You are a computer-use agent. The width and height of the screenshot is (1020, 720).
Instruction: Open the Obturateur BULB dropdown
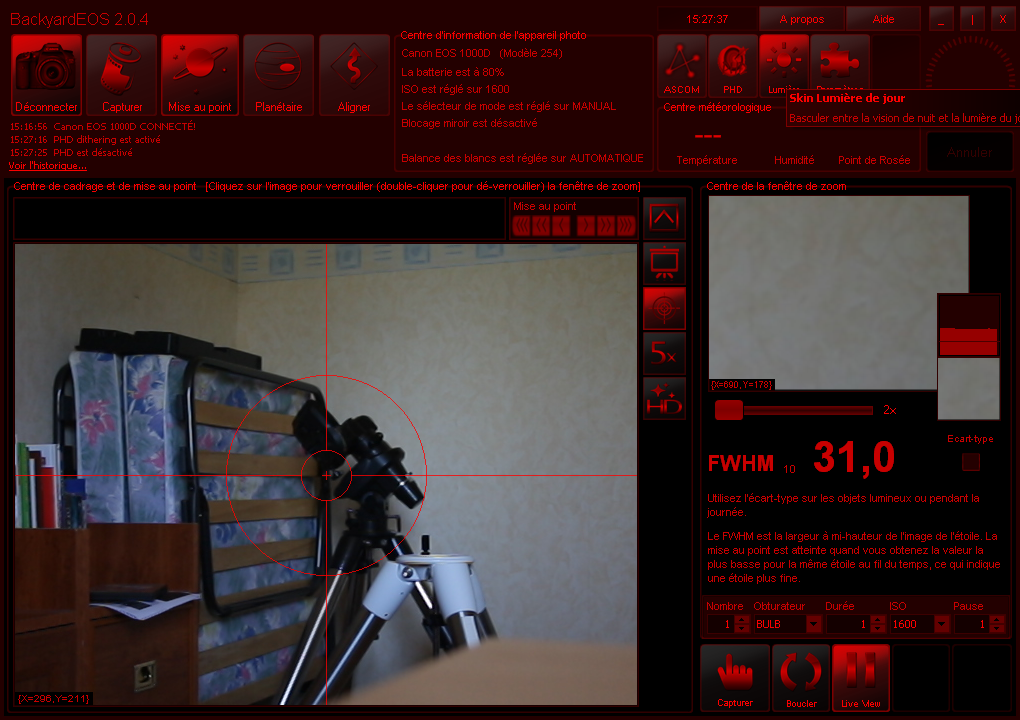click(814, 624)
